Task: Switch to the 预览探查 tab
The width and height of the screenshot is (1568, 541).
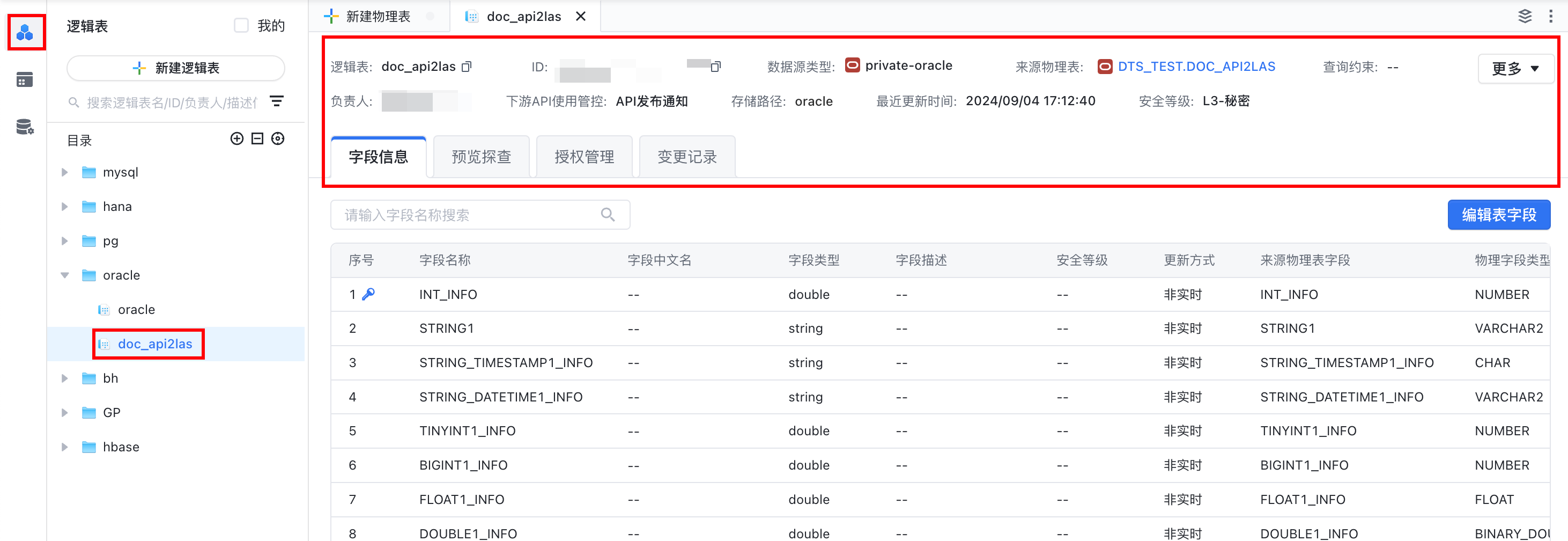Action: pos(482,157)
